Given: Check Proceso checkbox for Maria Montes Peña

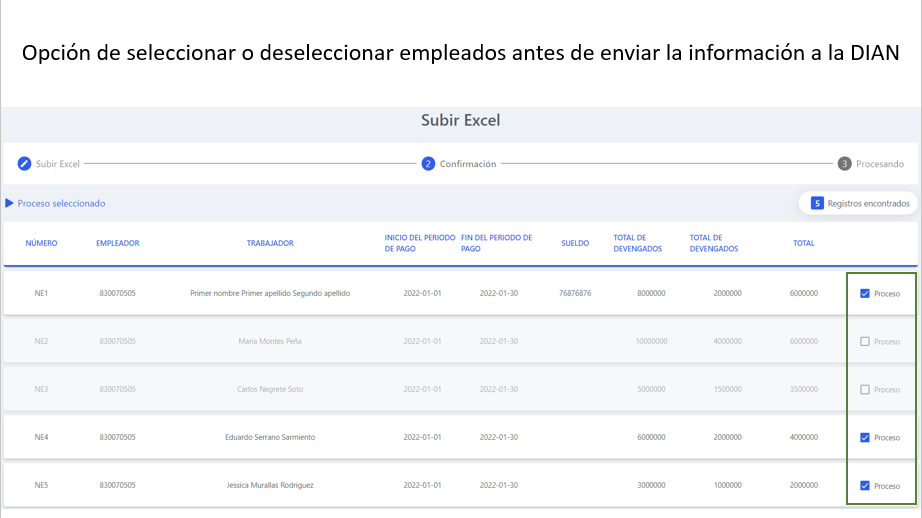Looking at the screenshot, I should tap(864, 342).
